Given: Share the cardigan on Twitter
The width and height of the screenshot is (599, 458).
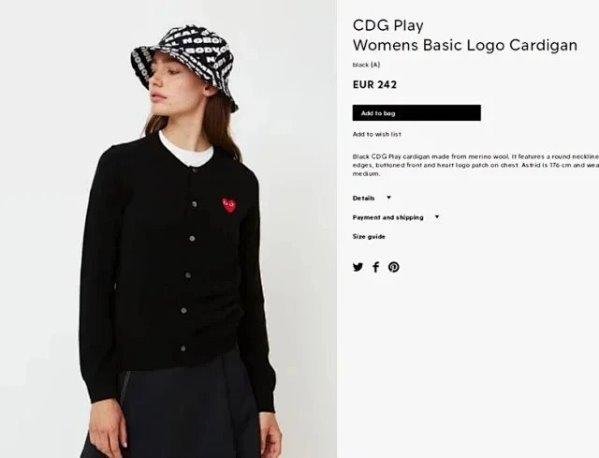Looking at the screenshot, I should tap(358, 267).
